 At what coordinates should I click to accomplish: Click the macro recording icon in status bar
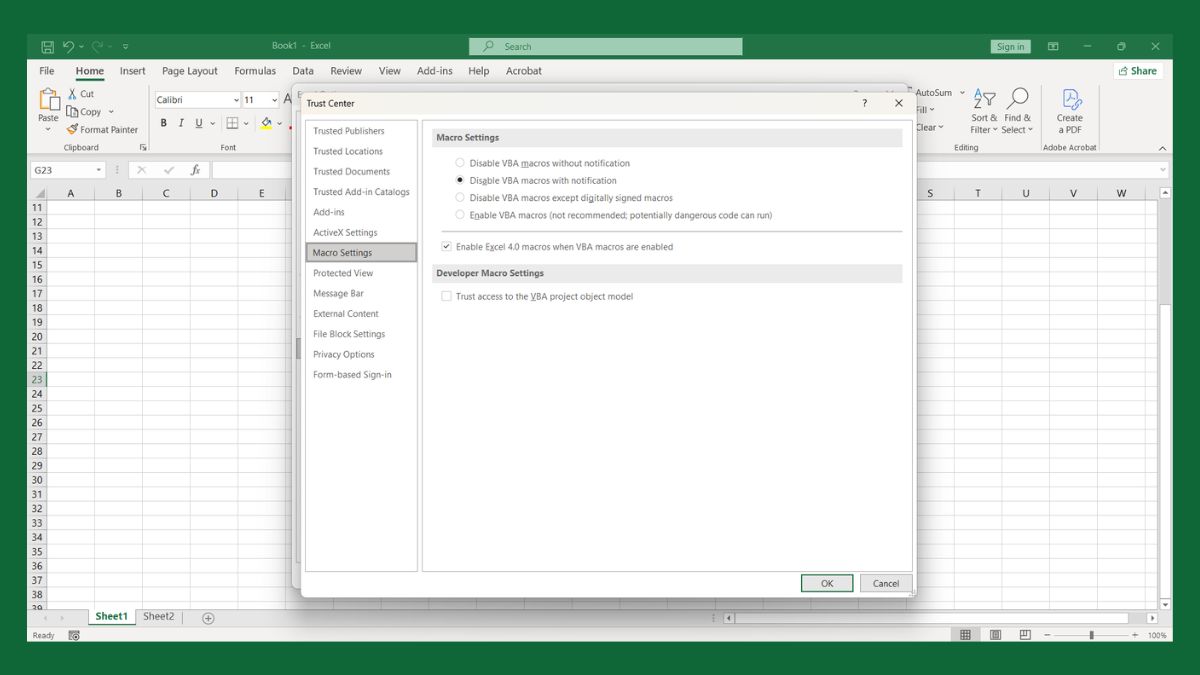pyautogui.click(x=74, y=635)
